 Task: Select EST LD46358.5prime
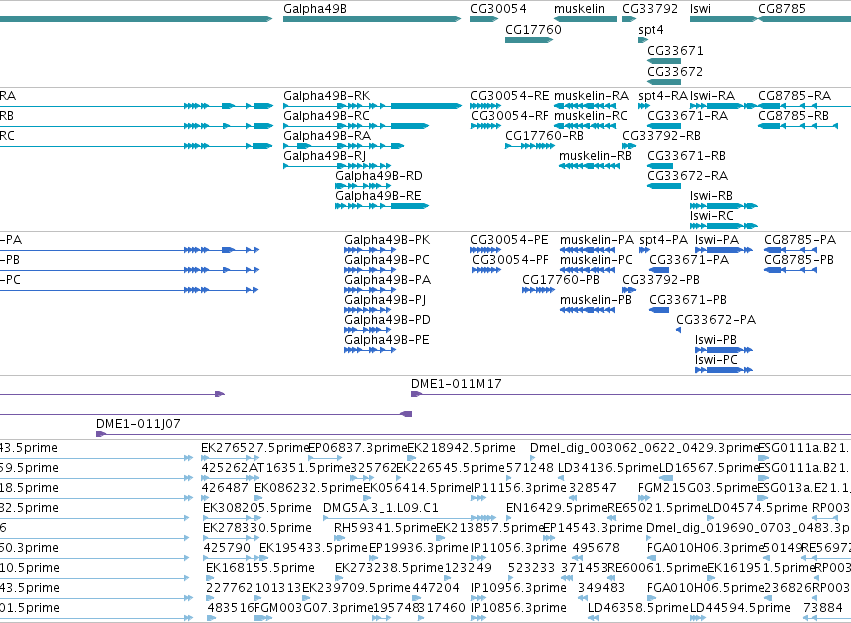click(x=638, y=608)
